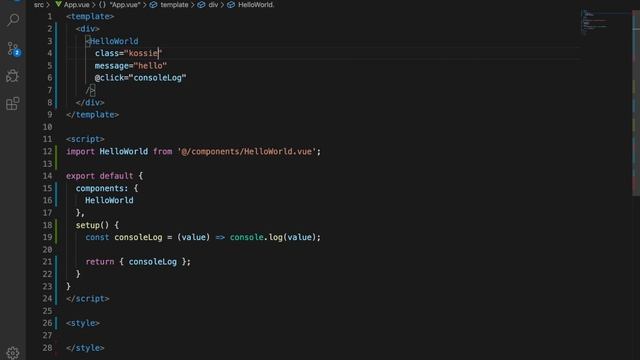640x360 pixels.
Task: Click the message="hello" attribute
Action: click(131, 66)
